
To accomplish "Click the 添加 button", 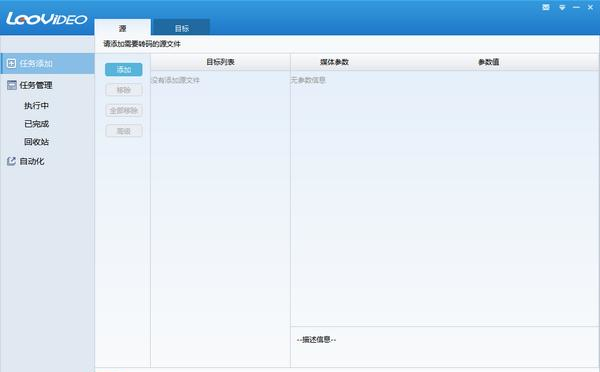I will [x=124, y=69].
